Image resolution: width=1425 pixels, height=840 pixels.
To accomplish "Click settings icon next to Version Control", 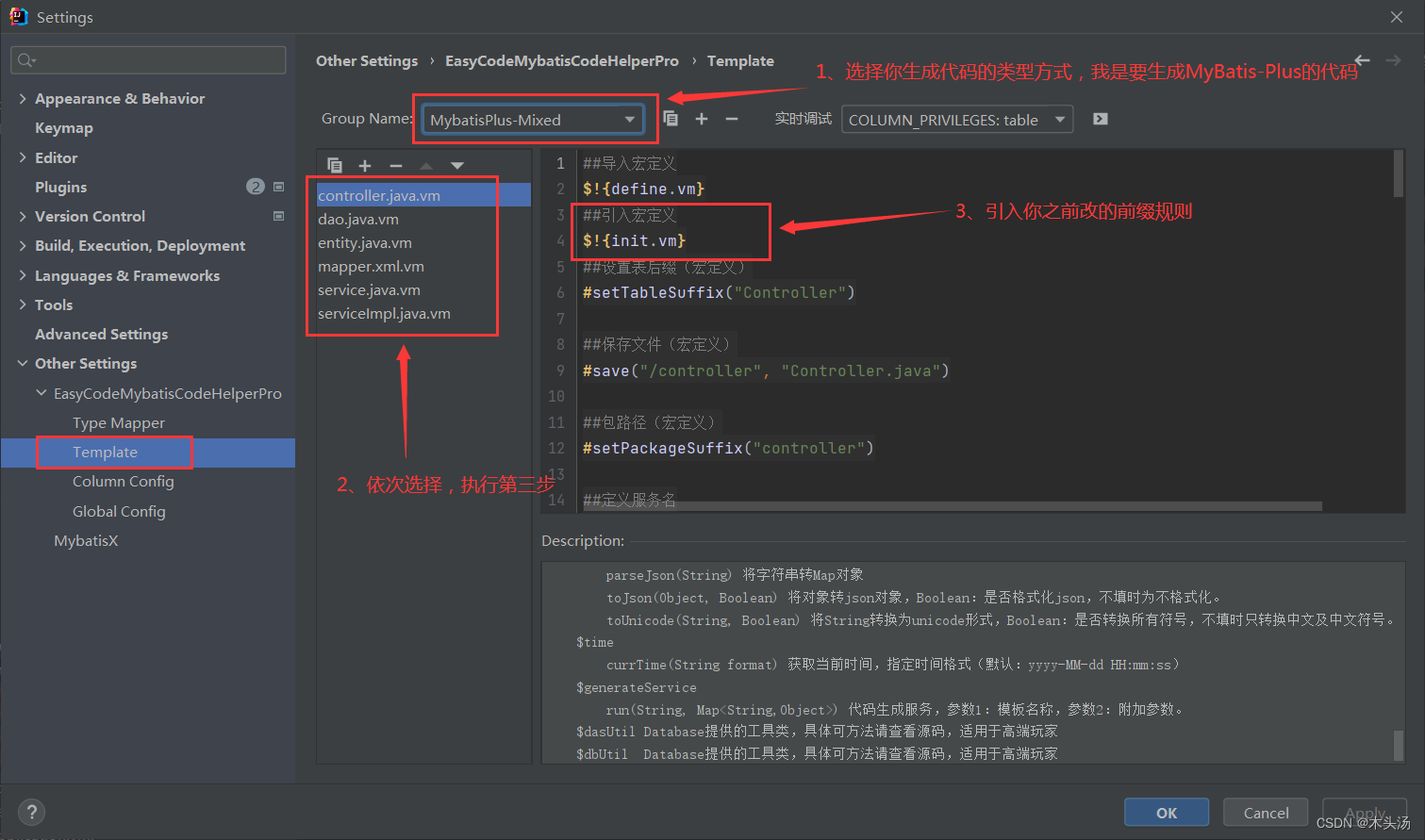I will pos(278,216).
